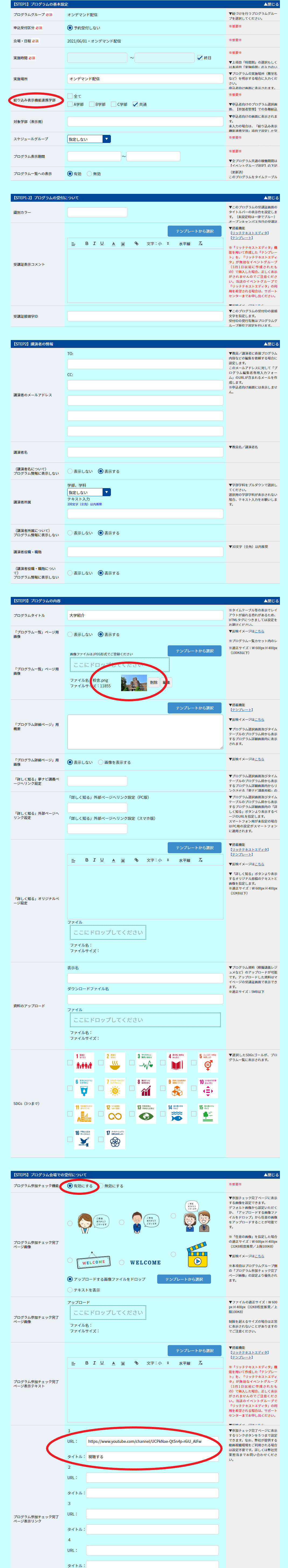Check the 全て checkbox
The width and height of the screenshot is (288, 1568).
point(70,96)
